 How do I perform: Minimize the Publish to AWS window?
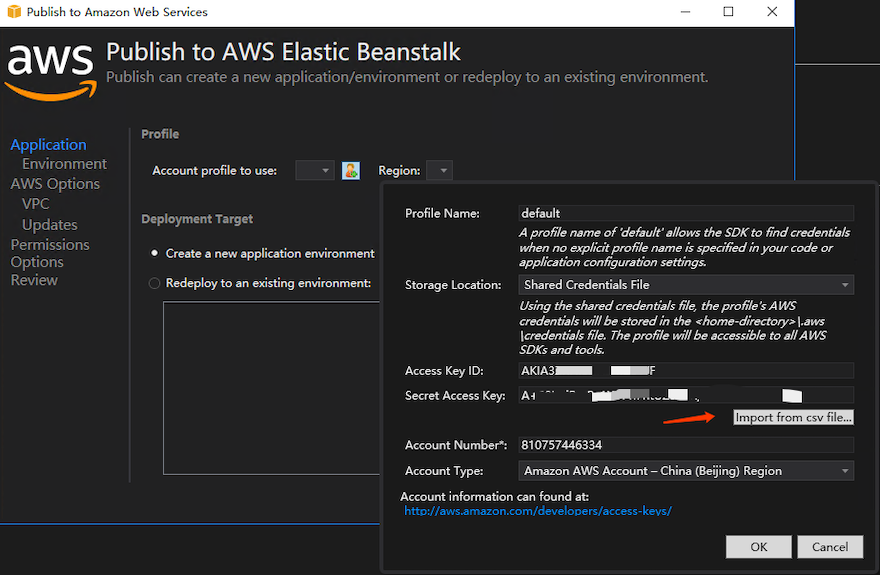click(685, 12)
